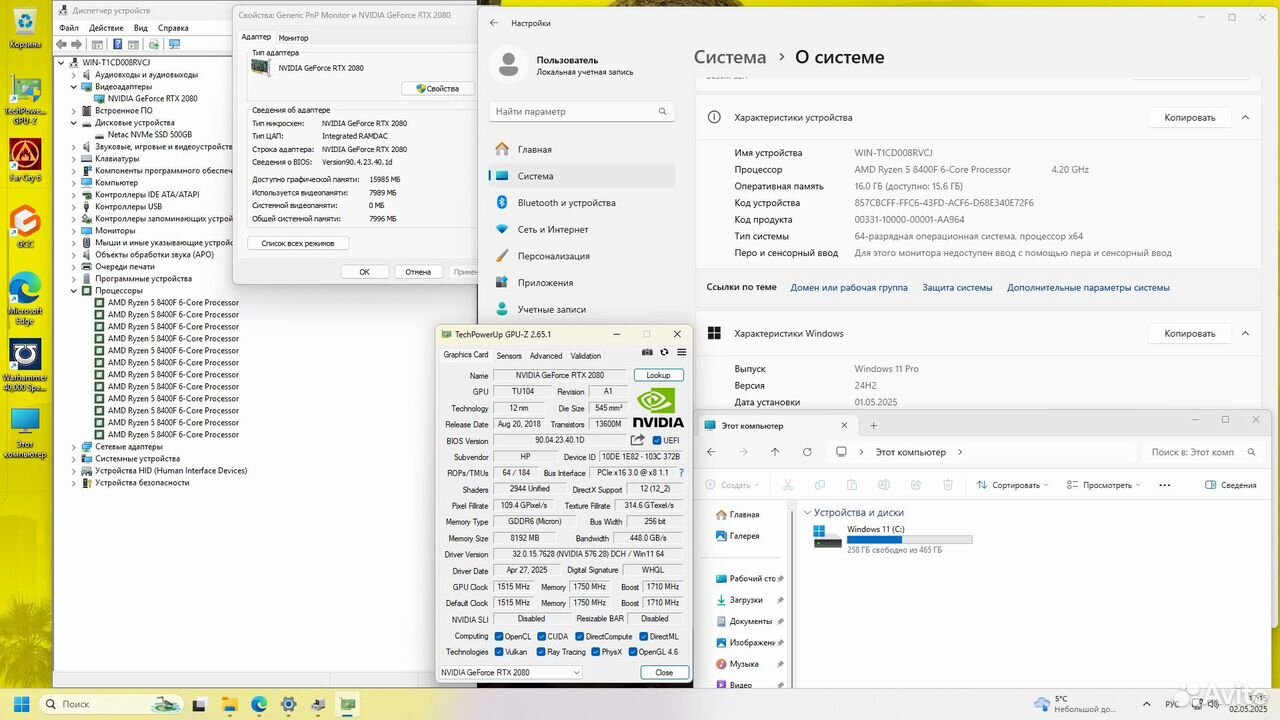Image resolution: width=1280 pixels, height=720 pixels.
Task: Toggle OpenGL 4.6 checkbox in GPU-Z
Action: 632,652
